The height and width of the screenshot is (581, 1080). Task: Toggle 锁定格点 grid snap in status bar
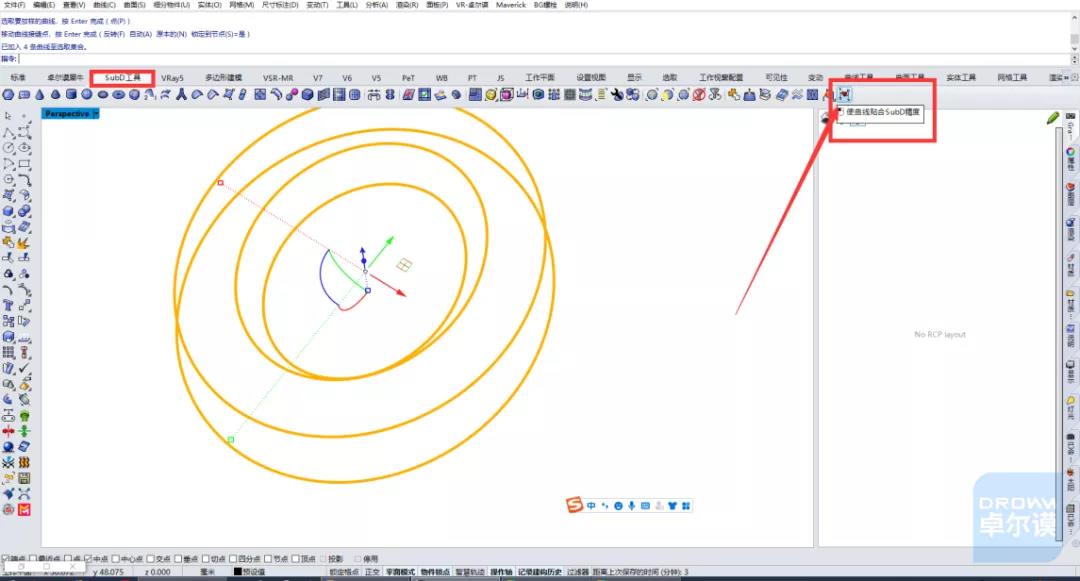pos(344,572)
